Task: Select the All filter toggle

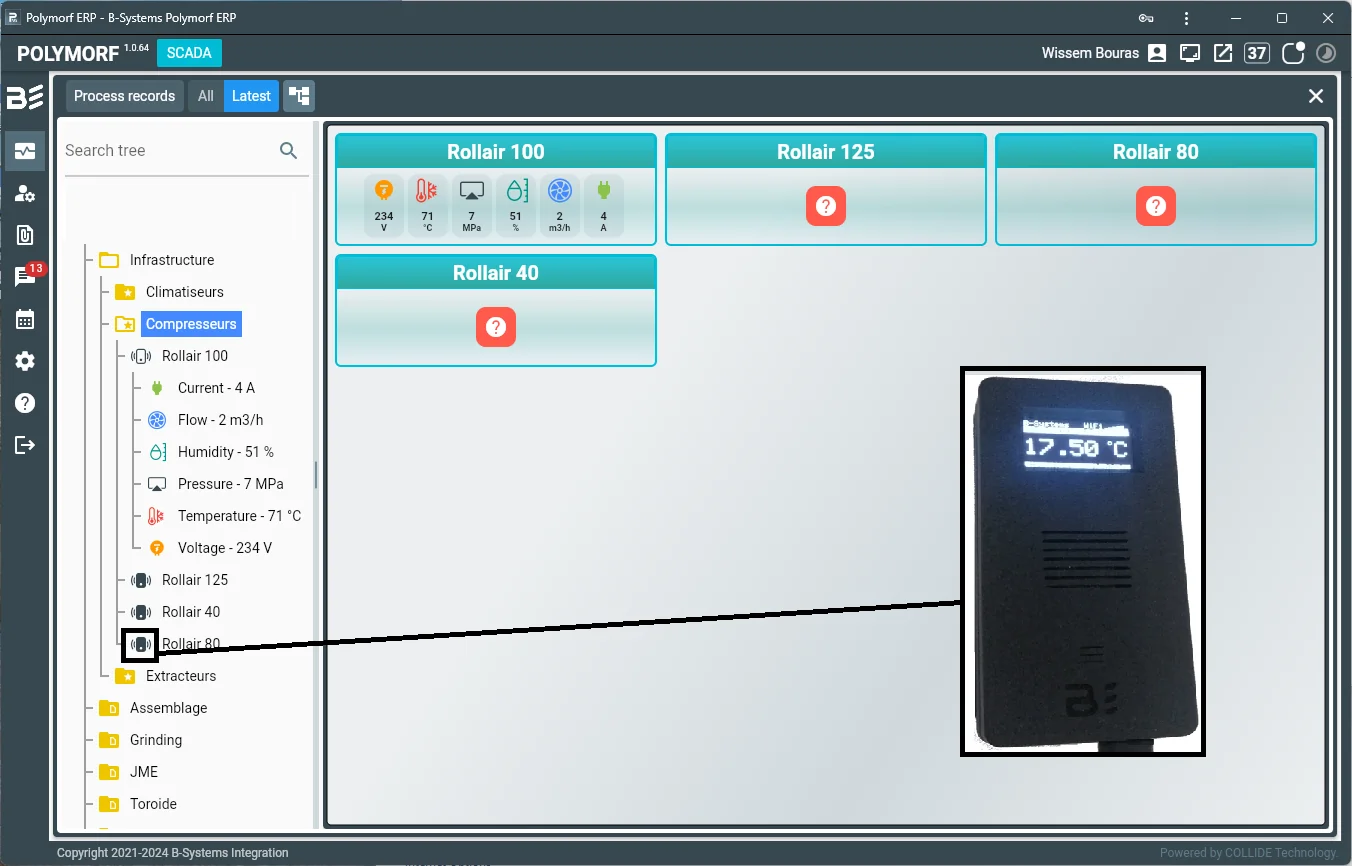Action: (x=206, y=96)
